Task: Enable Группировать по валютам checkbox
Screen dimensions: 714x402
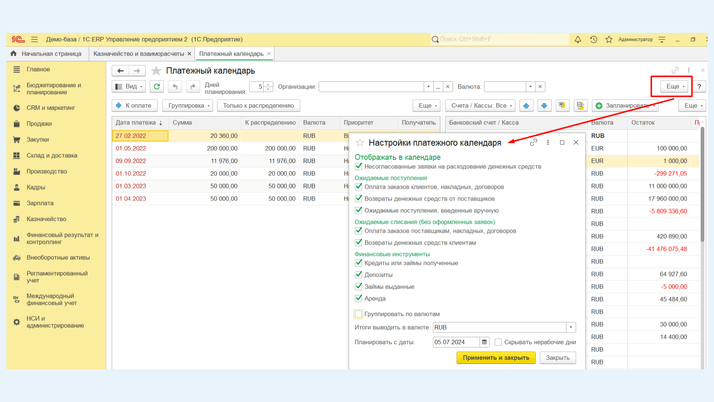Action: 359,314
